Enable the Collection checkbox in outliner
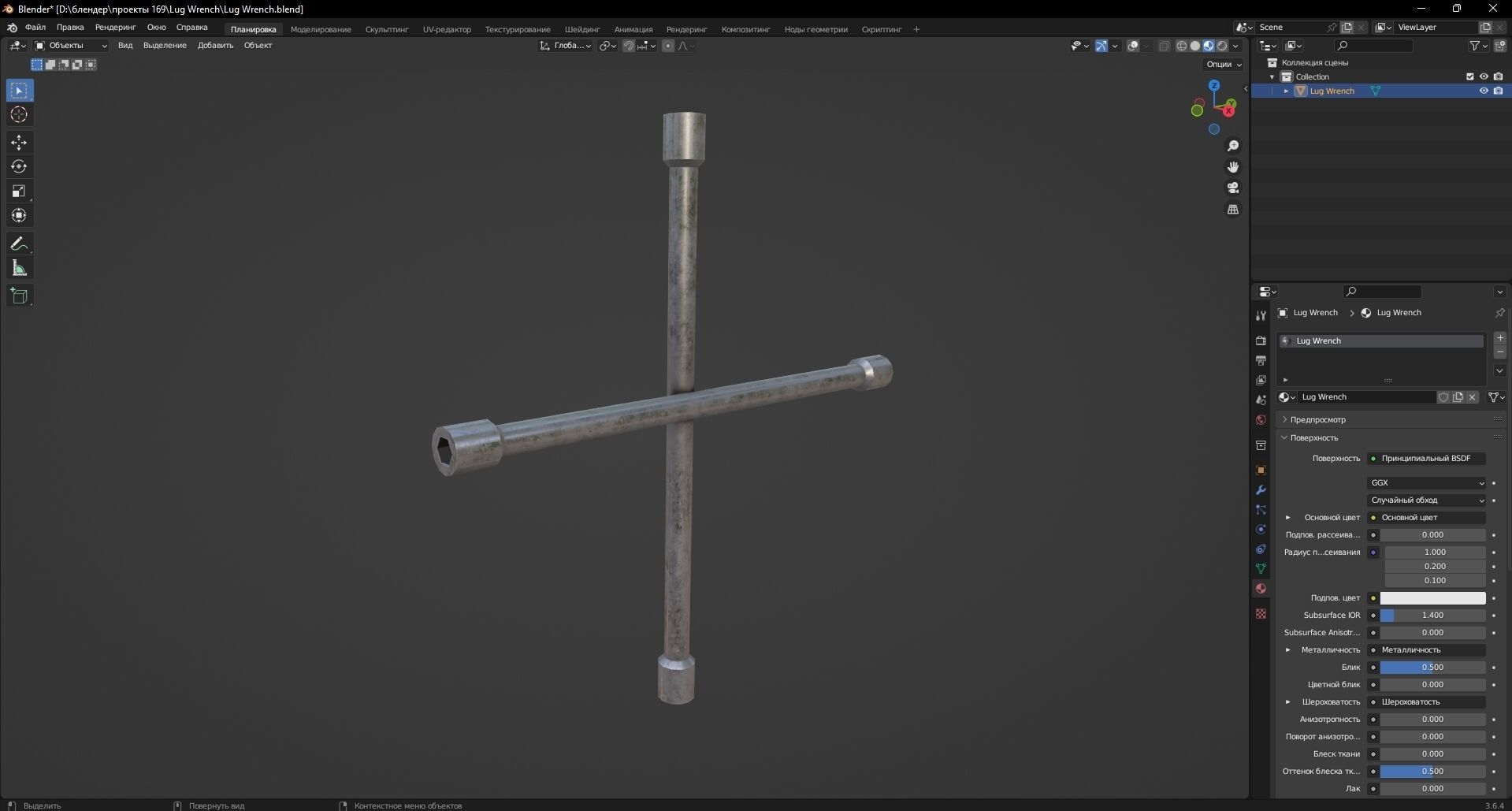Image resolution: width=1512 pixels, height=811 pixels. point(1470,76)
